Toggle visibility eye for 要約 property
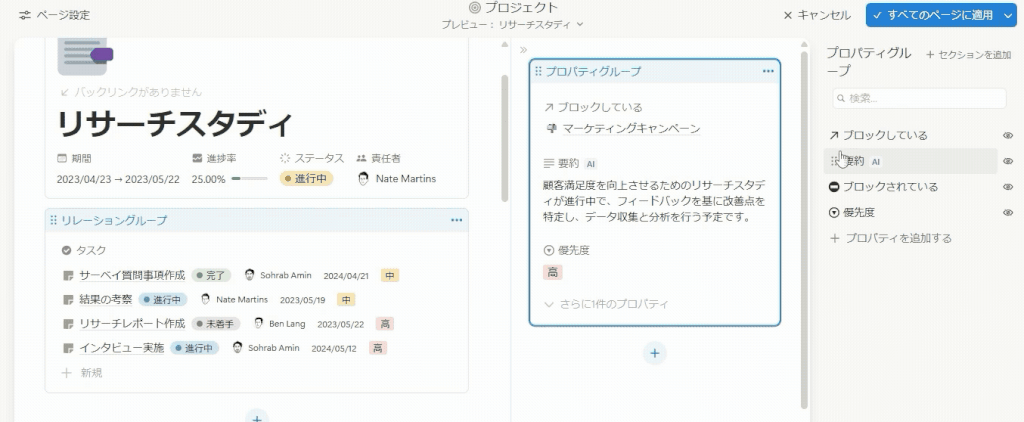This screenshot has height=422, width=1024. tap(1008, 161)
